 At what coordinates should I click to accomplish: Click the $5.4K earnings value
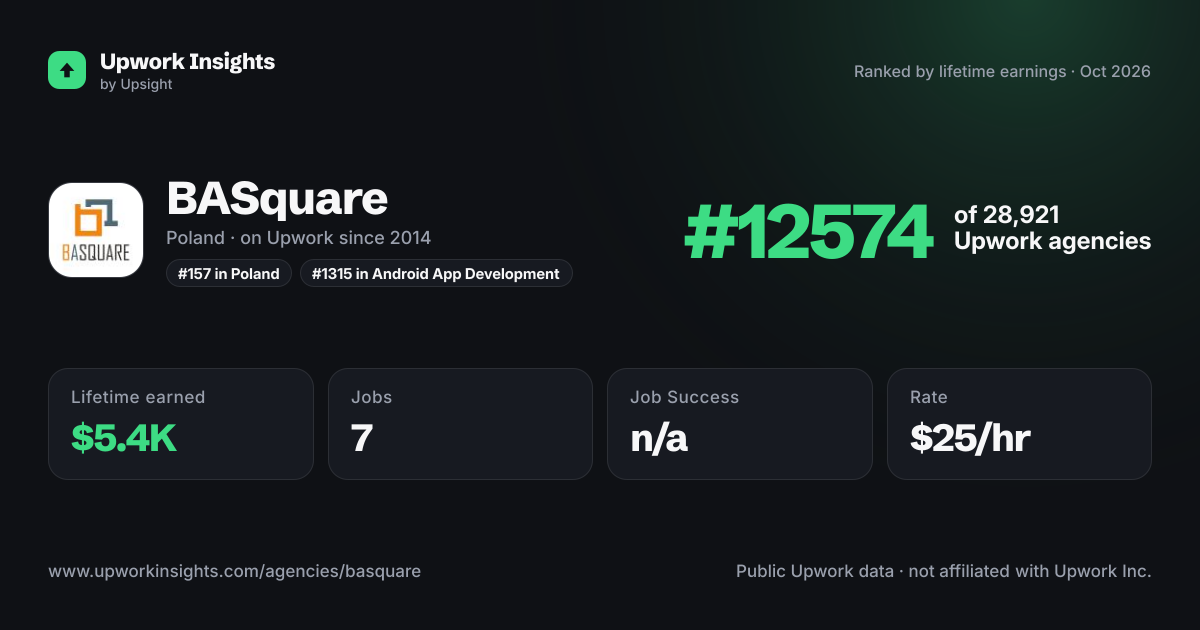[124, 438]
